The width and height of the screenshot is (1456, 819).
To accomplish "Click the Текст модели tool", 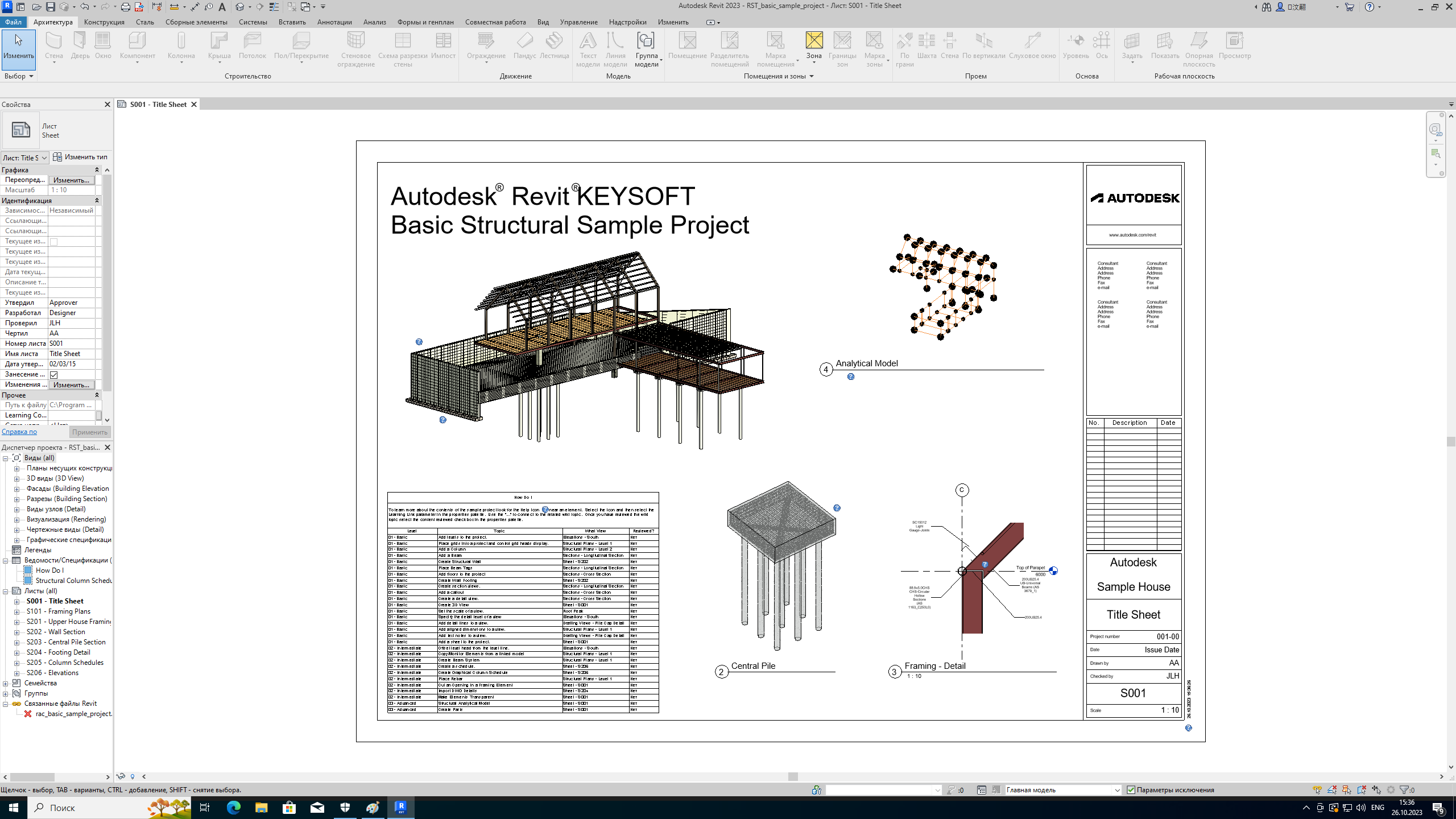I will [588, 49].
